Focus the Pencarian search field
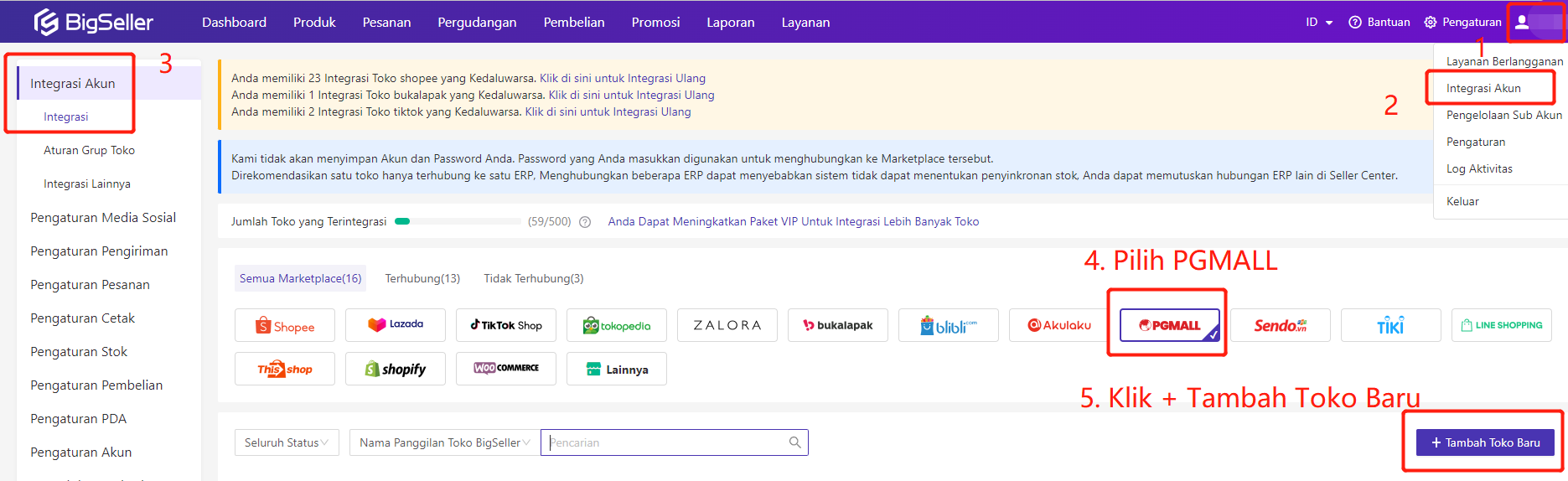Screen dimensions: 1568x481 tap(666, 442)
